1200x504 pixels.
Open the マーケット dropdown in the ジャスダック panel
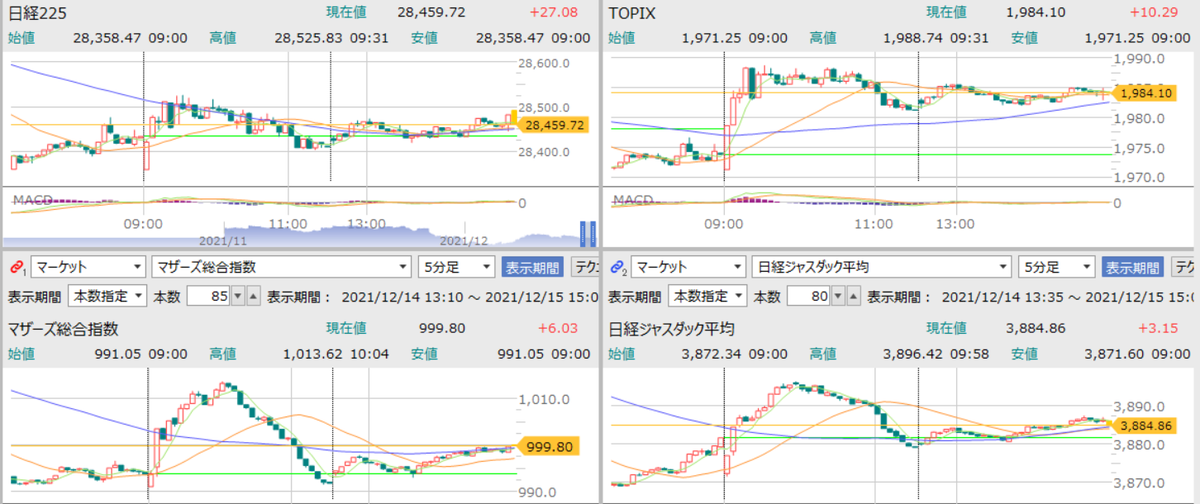(688, 267)
